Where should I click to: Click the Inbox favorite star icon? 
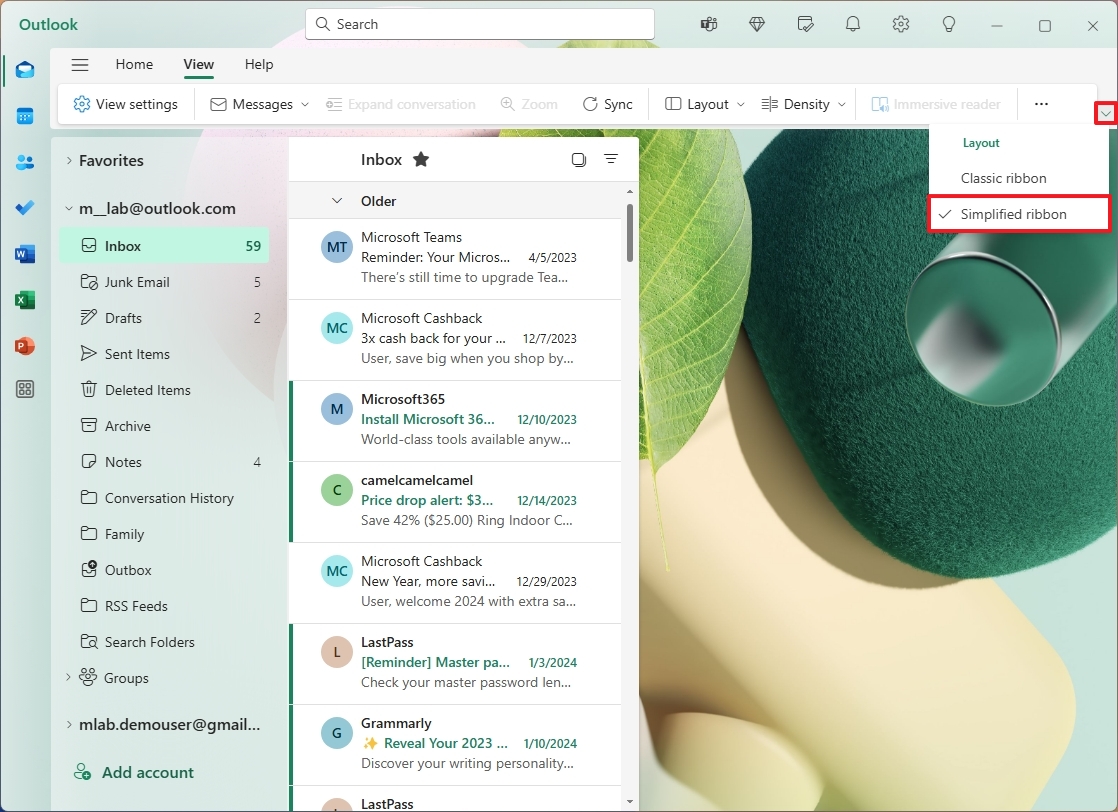421,160
